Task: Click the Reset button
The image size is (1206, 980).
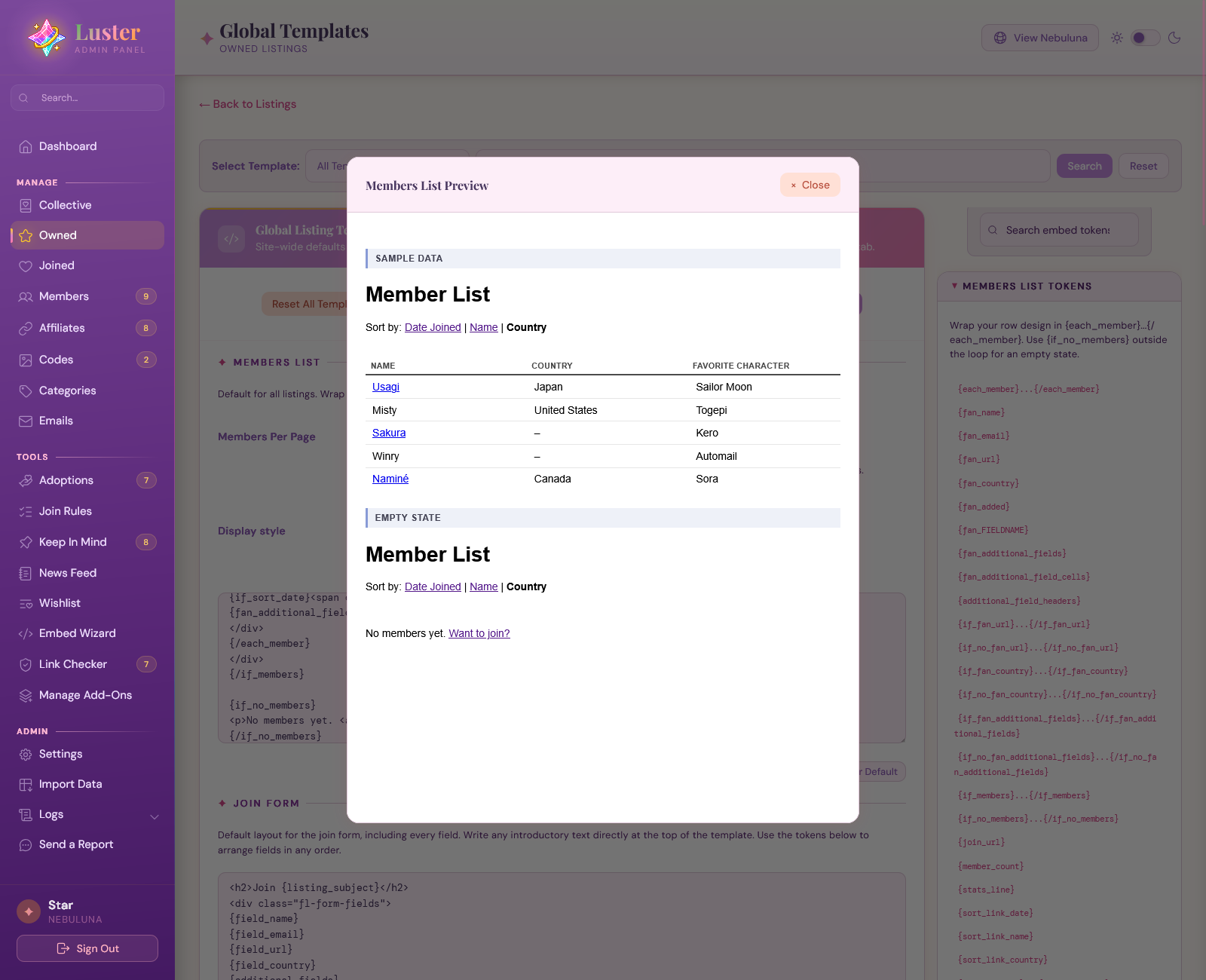Action: [x=1143, y=166]
